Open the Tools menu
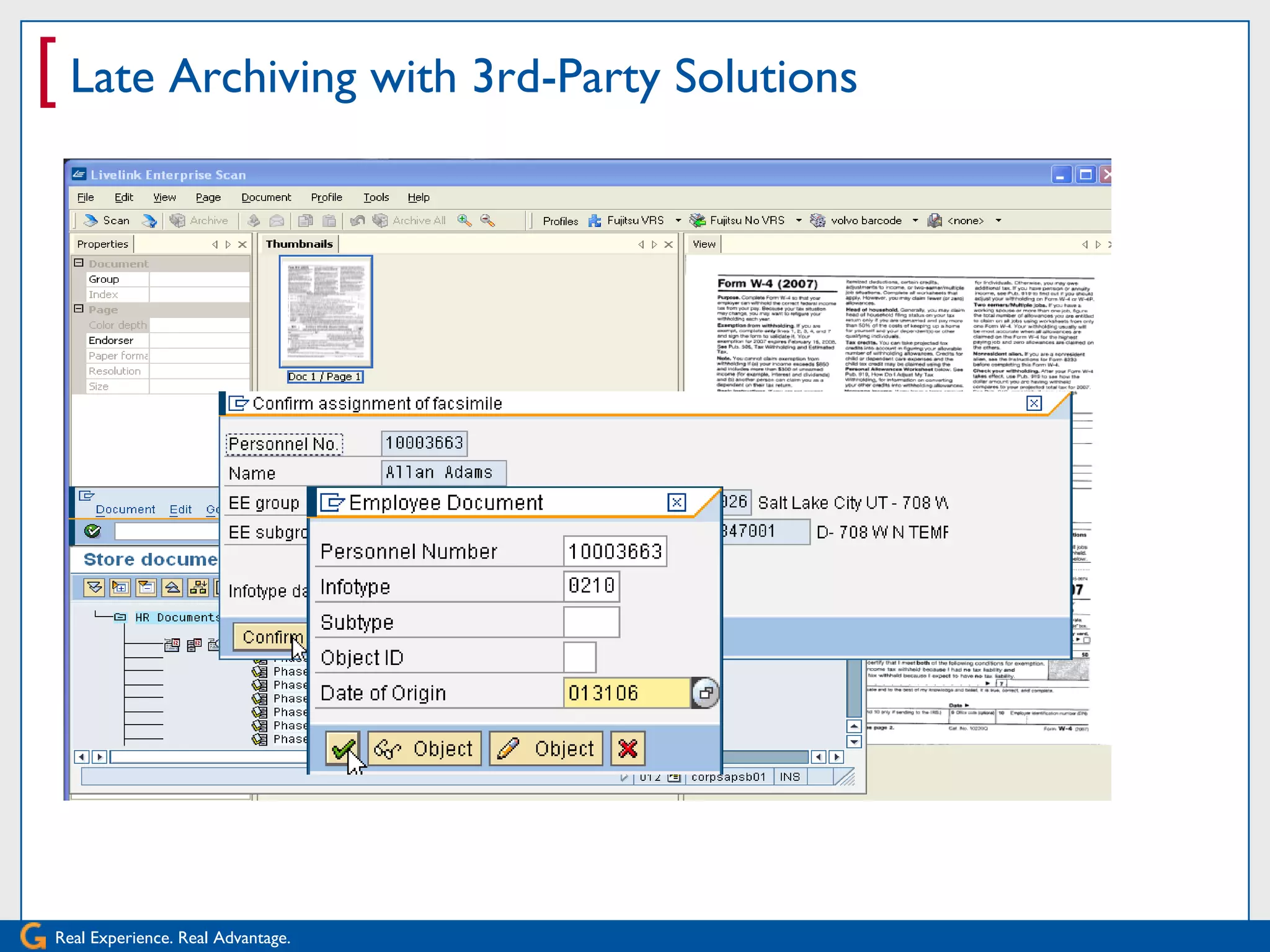The width and height of the screenshot is (1270, 952). pyautogui.click(x=376, y=197)
